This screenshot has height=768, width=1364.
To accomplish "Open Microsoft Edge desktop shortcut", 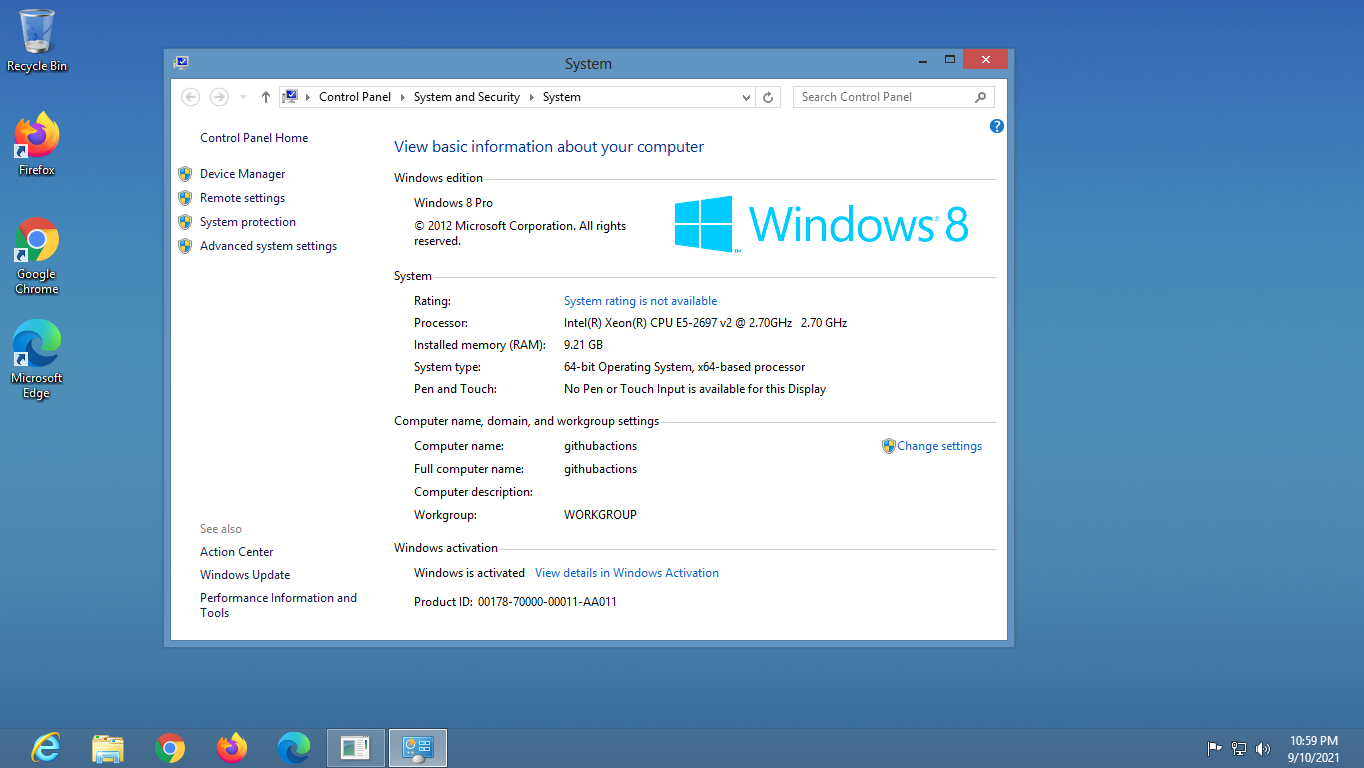I will 37,360.
